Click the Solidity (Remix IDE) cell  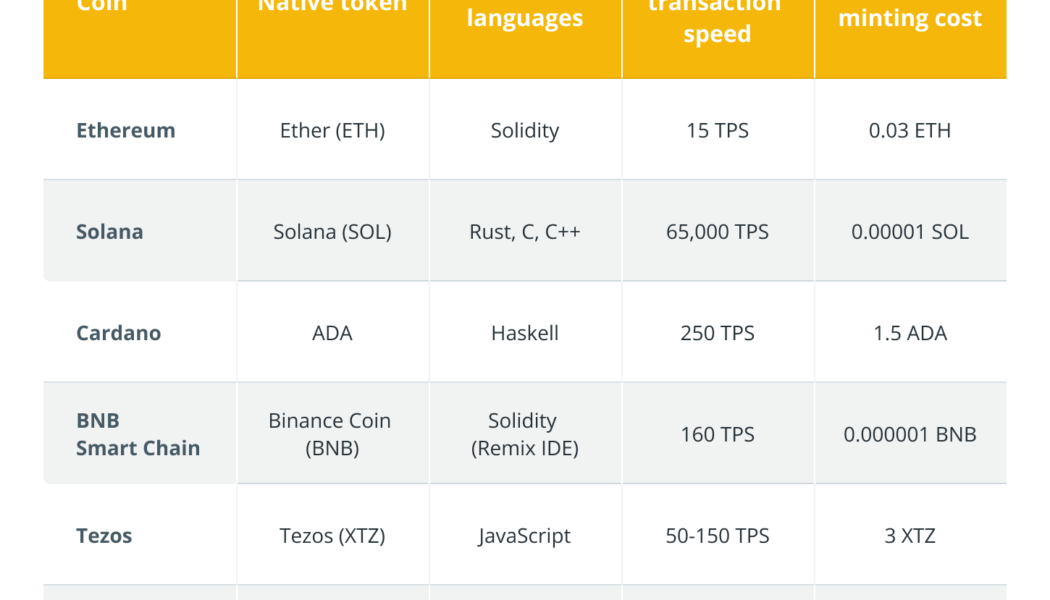[524, 434]
